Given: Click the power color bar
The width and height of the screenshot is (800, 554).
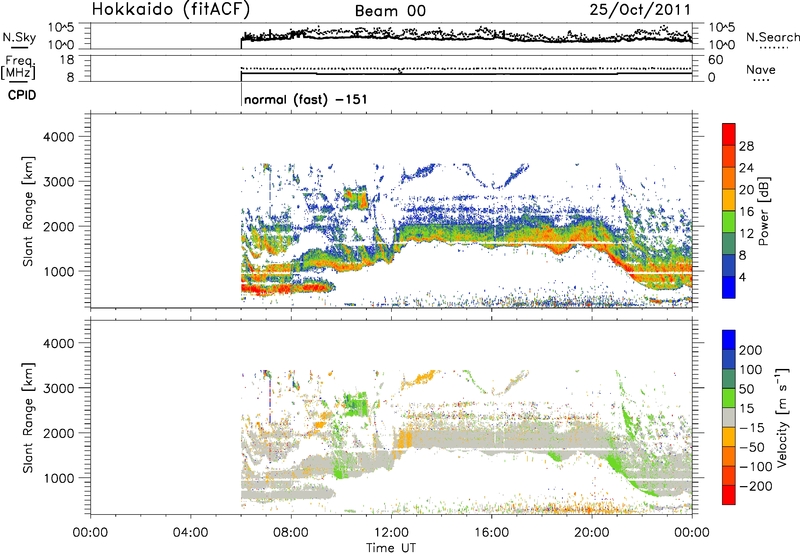Looking at the screenshot, I should click(729, 211).
